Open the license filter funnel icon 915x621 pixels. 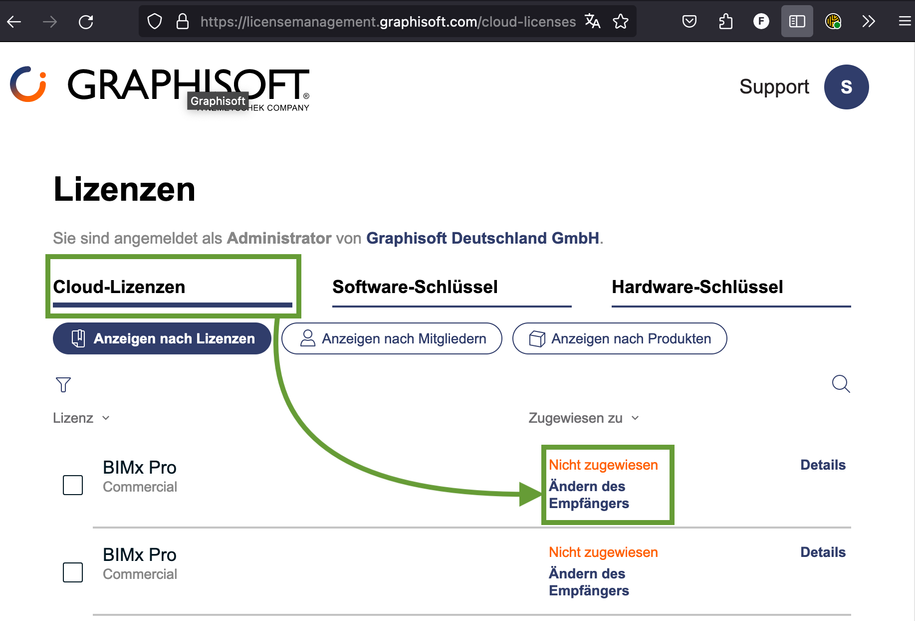pos(64,384)
